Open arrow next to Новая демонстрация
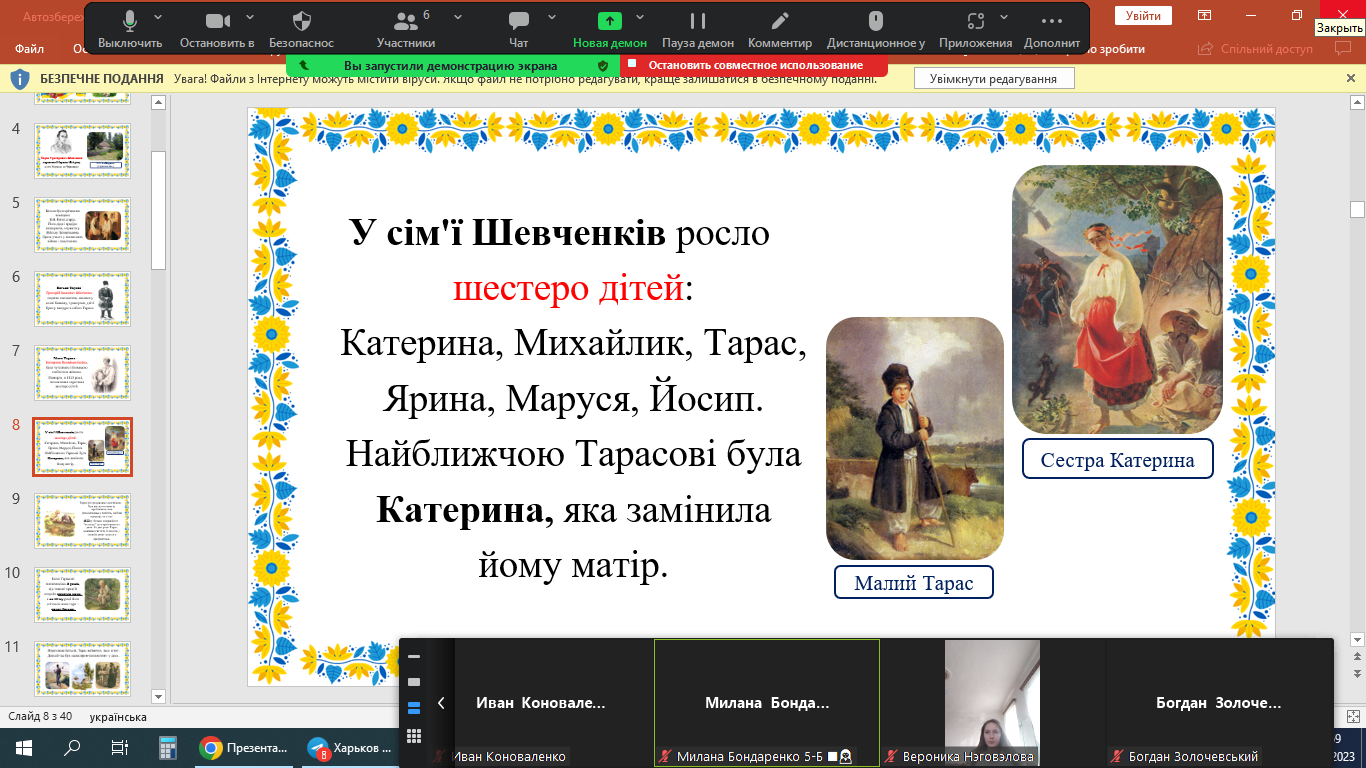The width and height of the screenshot is (1366, 768). point(640,18)
